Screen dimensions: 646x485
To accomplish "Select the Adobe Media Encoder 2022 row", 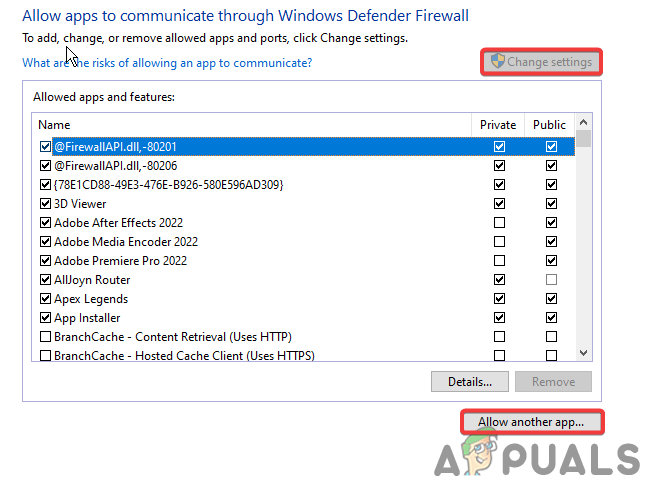I will point(125,242).
